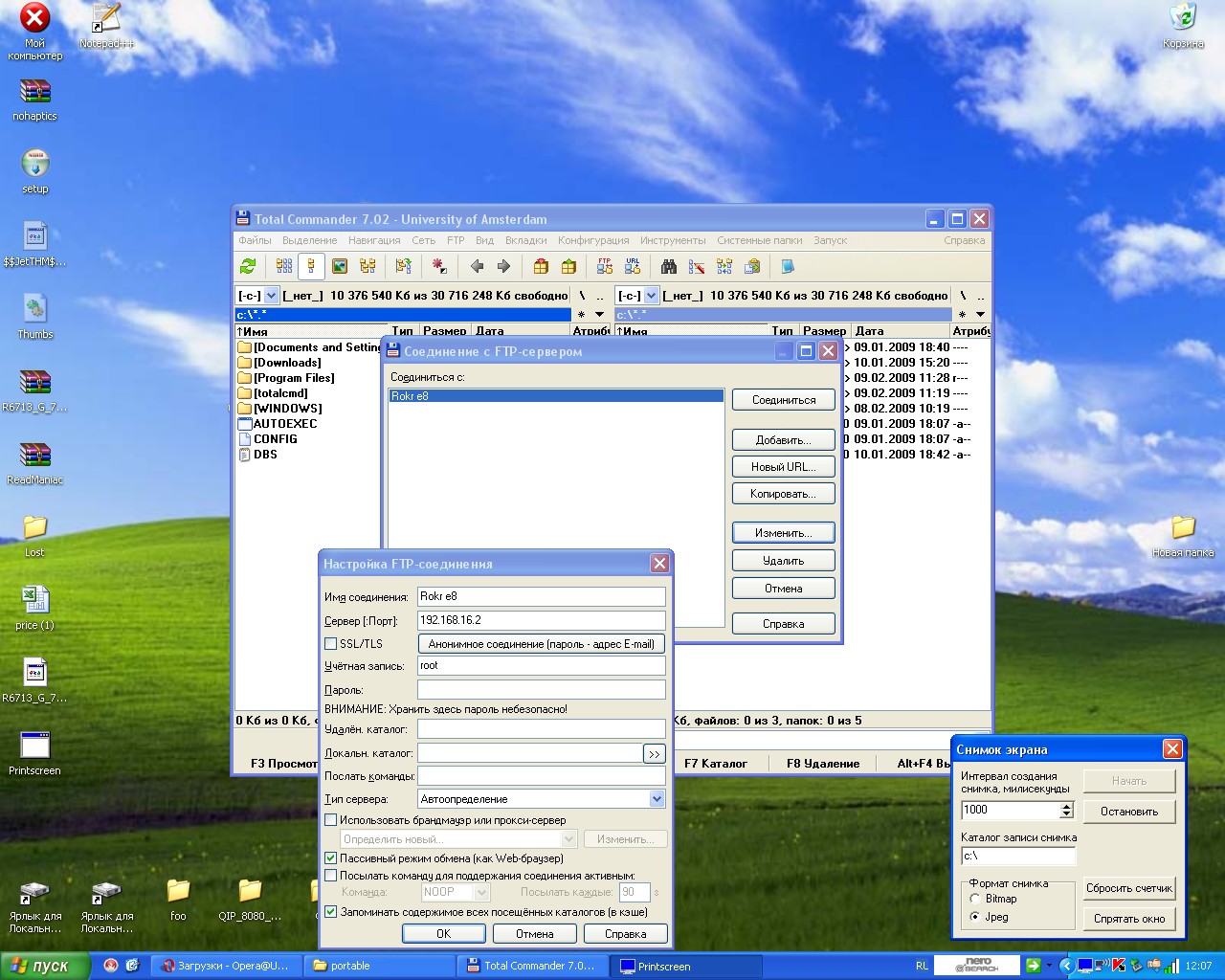Image resolution: width=1225 pixels, height=980 pixels.
Task: Click the пуск Start button
Action: tap(45, 966)
